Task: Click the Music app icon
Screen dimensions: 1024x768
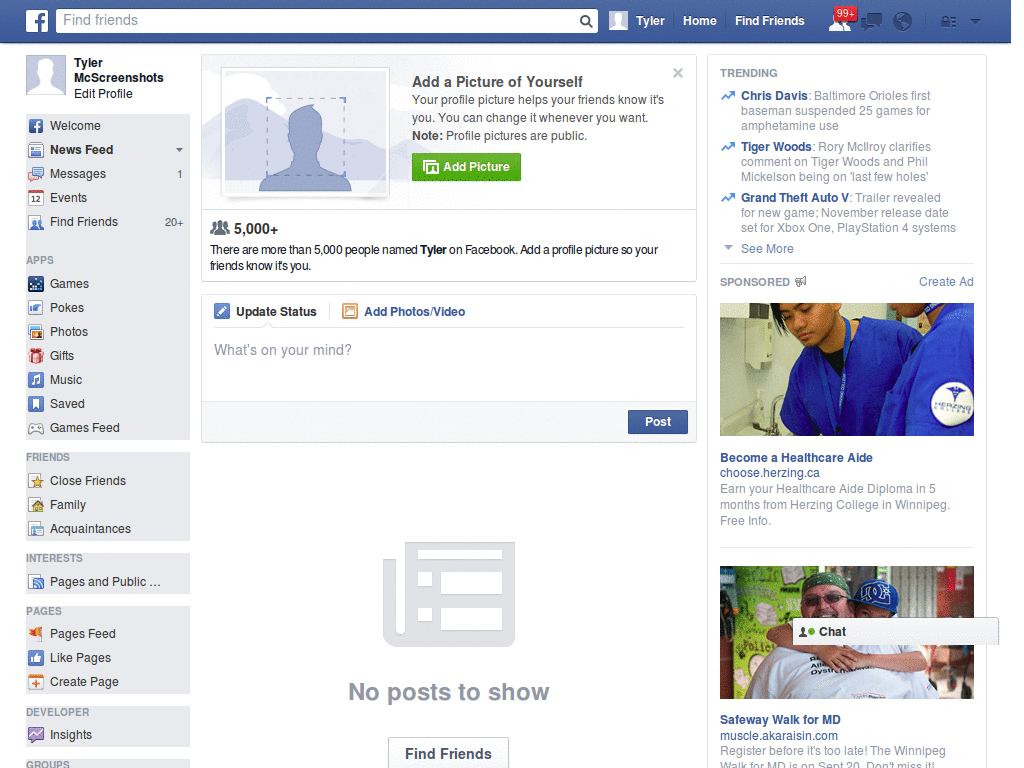Action: click(36, 380)
